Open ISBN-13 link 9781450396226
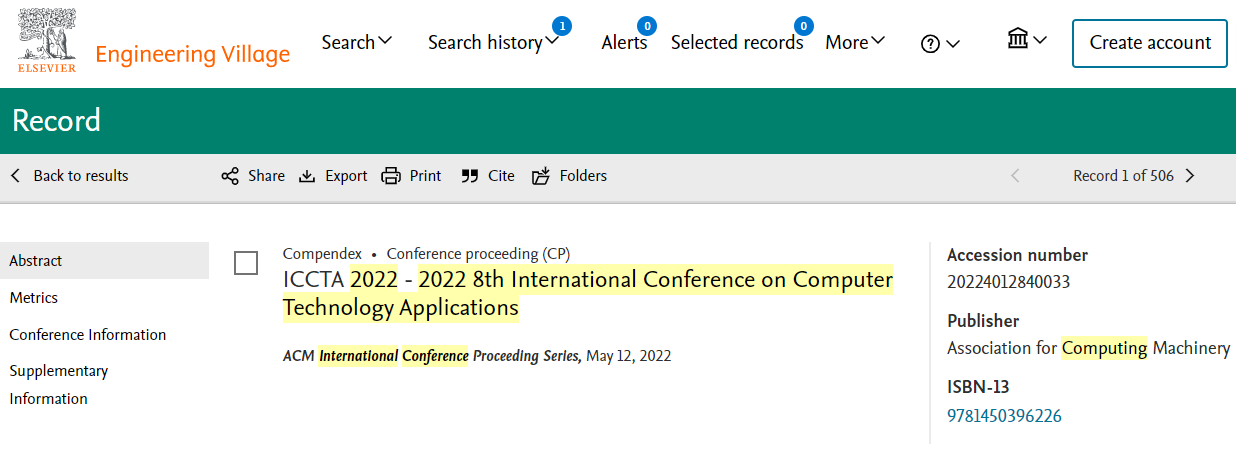 pyautogui.click(x=1004, y=416)
